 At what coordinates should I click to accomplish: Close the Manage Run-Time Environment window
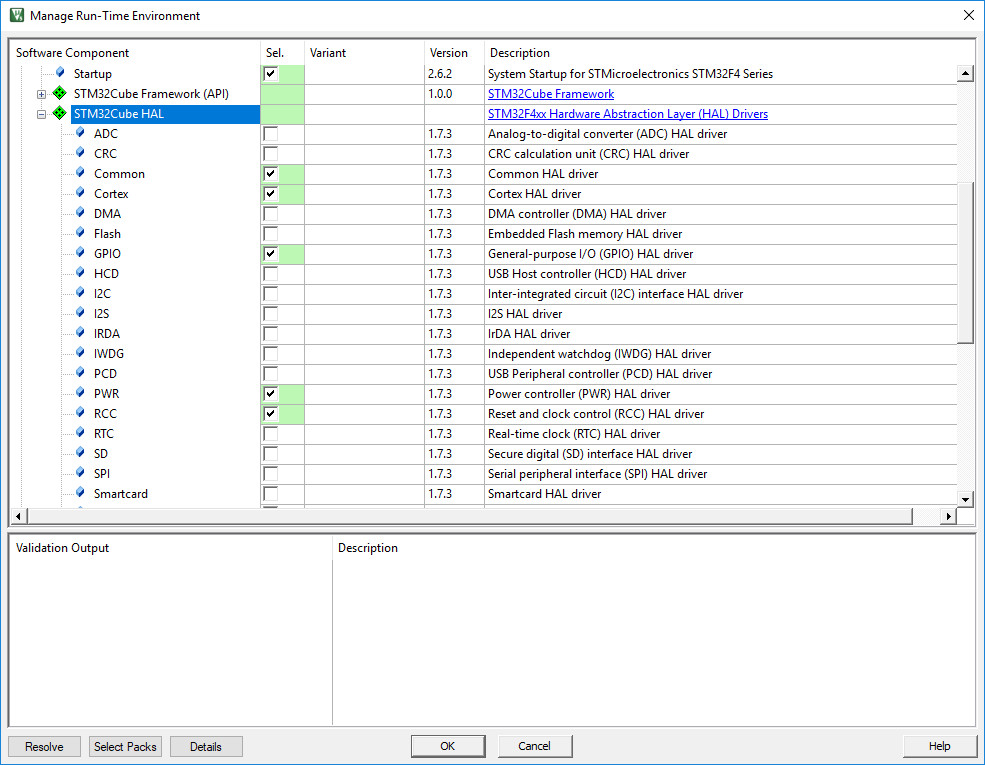tap(969, 15)
